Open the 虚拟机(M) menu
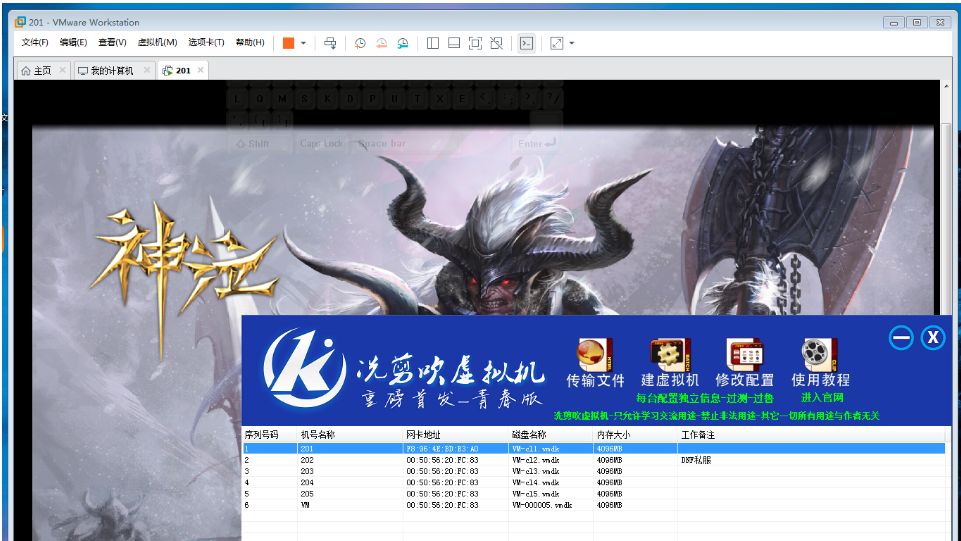This screenshot has width=961, height=541. click(157, 42)
